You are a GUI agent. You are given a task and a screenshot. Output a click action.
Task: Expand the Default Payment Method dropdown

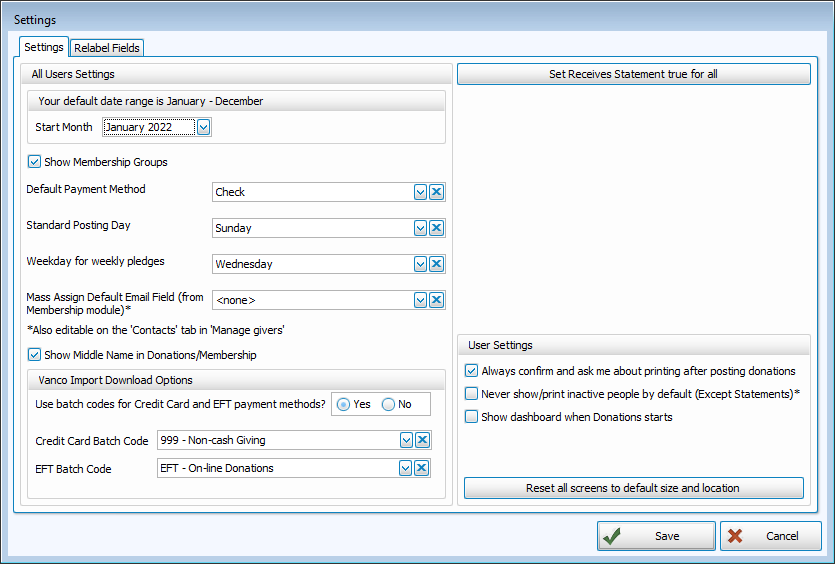click(x=421, y=192)
